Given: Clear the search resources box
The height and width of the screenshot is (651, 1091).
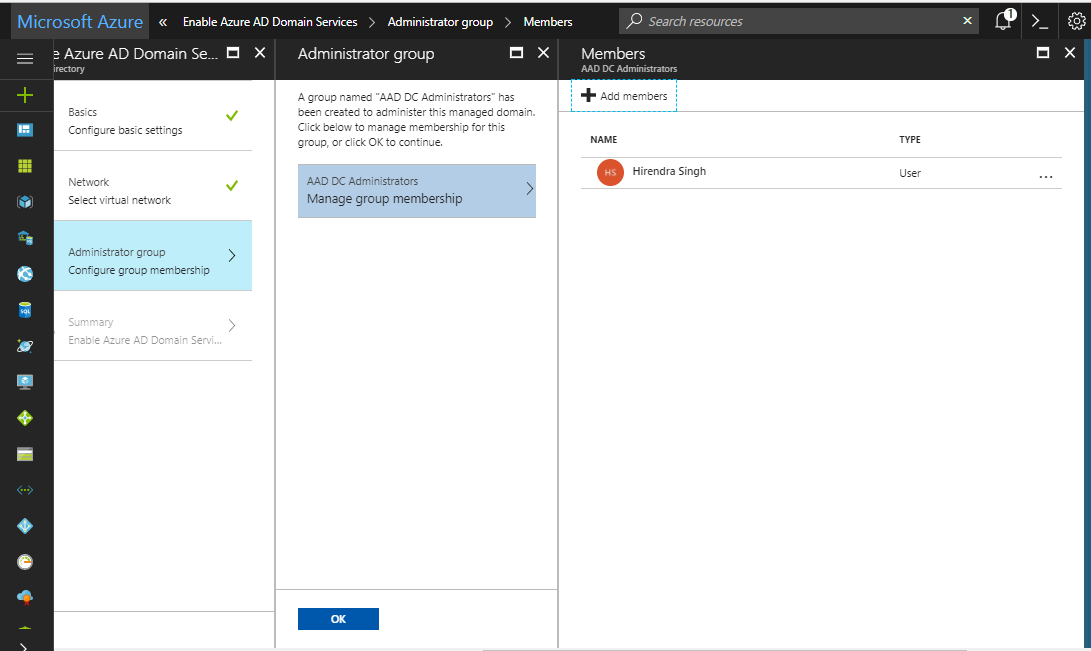Looking at the screenshot, I should coord(967,21).
